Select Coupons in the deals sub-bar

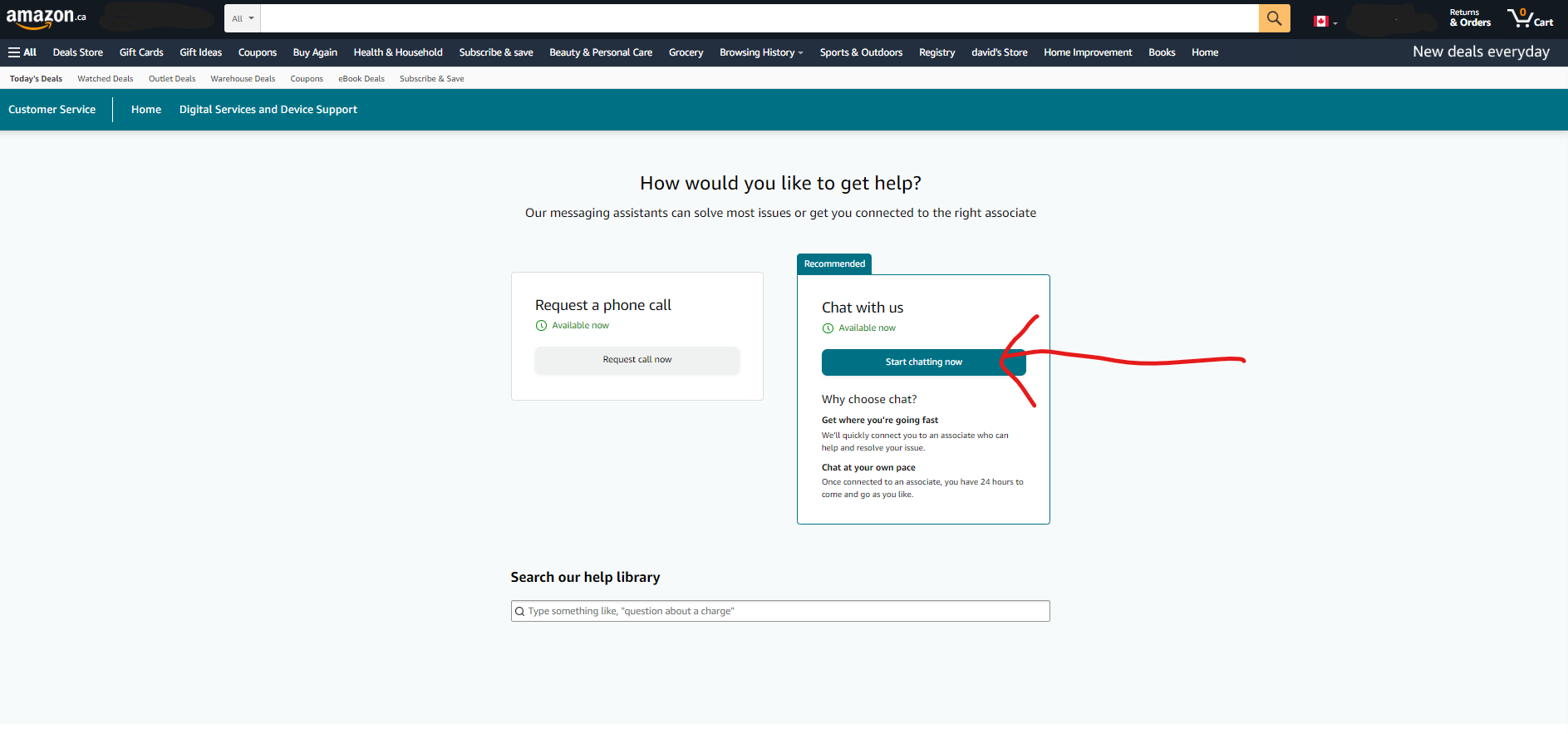click(x=307, y=79)
